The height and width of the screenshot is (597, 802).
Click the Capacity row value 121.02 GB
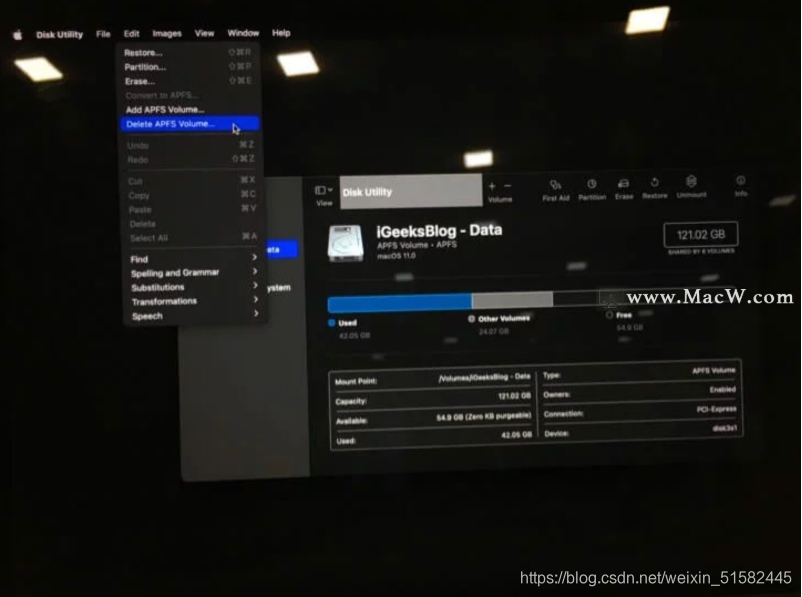point(514,396)
